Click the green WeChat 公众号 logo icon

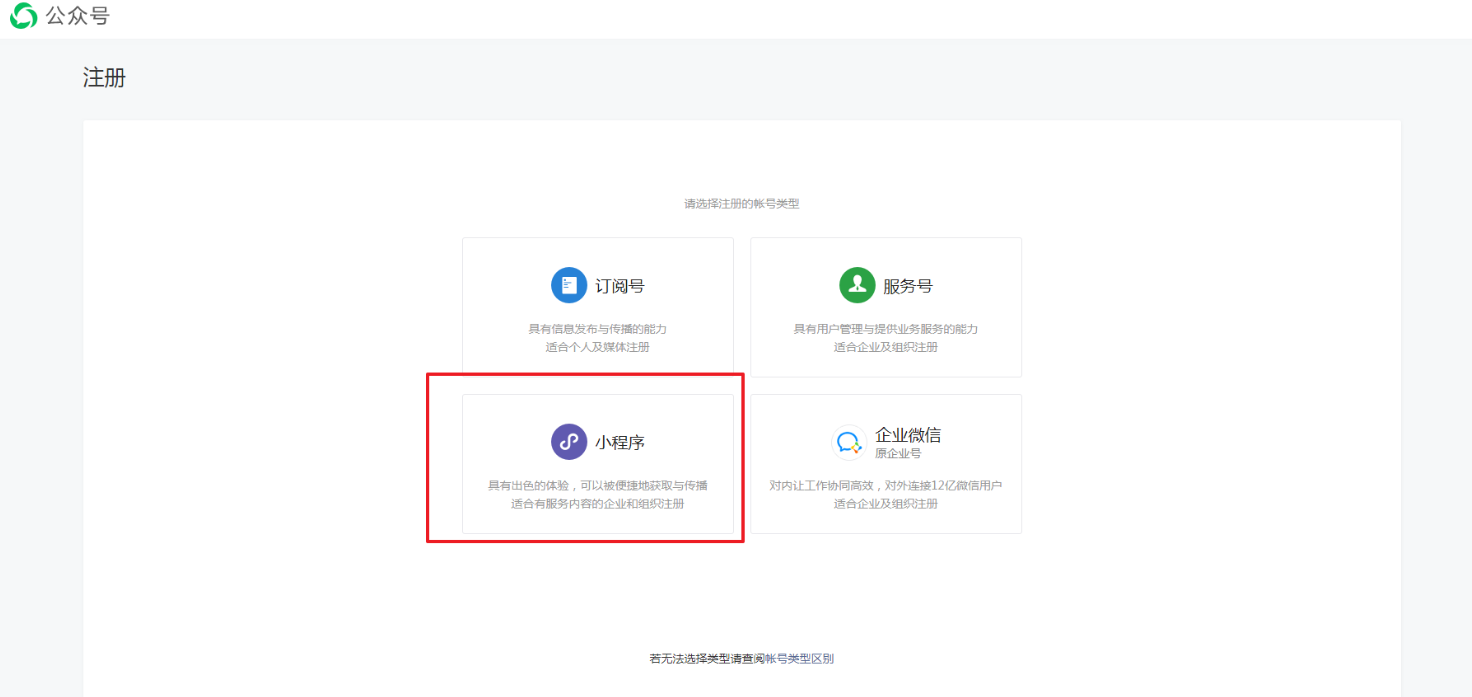point(24,16)
